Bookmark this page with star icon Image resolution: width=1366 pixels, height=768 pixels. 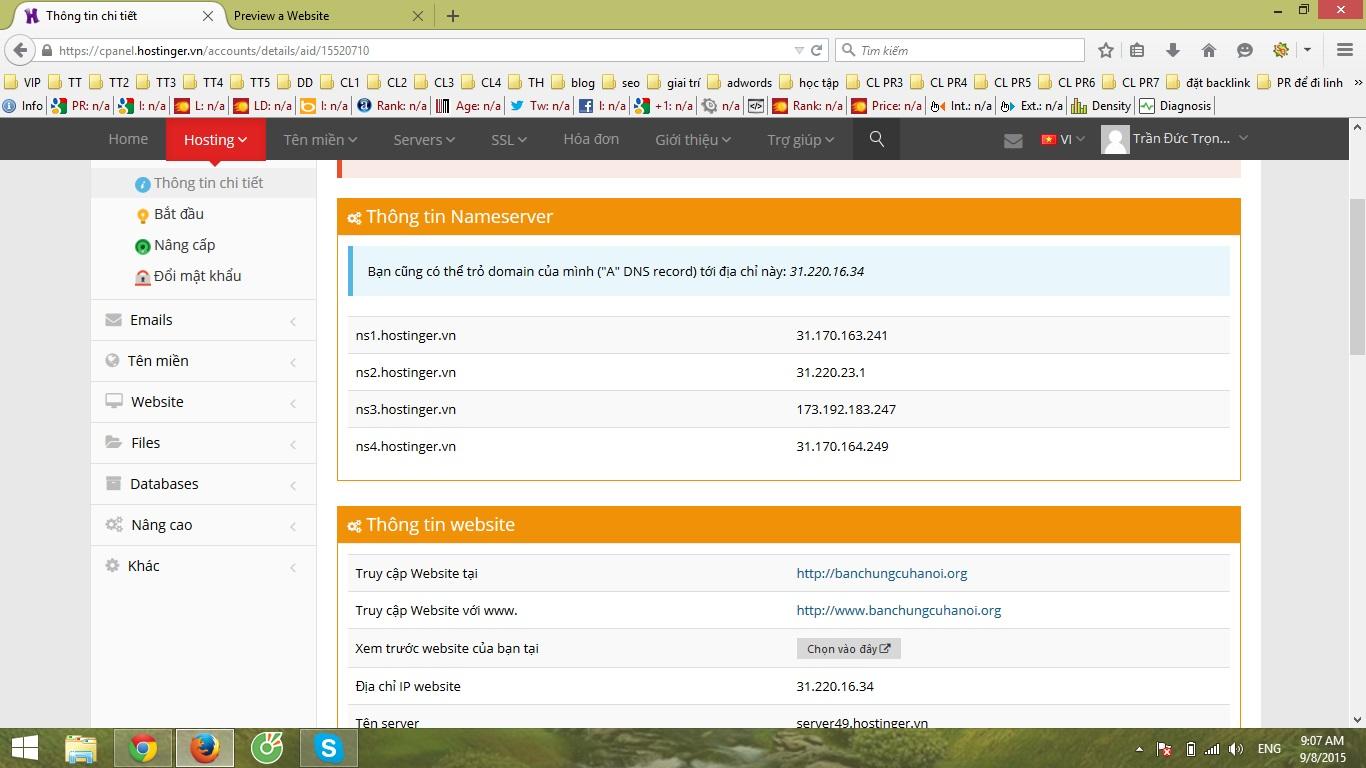tap(1106, 50)
